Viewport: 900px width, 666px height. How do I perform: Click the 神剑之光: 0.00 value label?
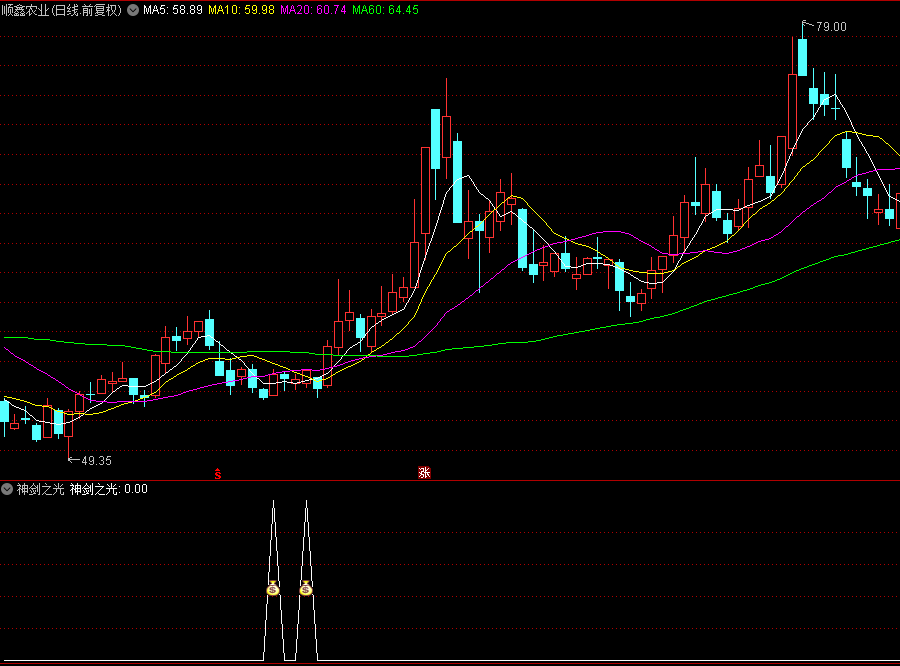click(x=108, y=489)
